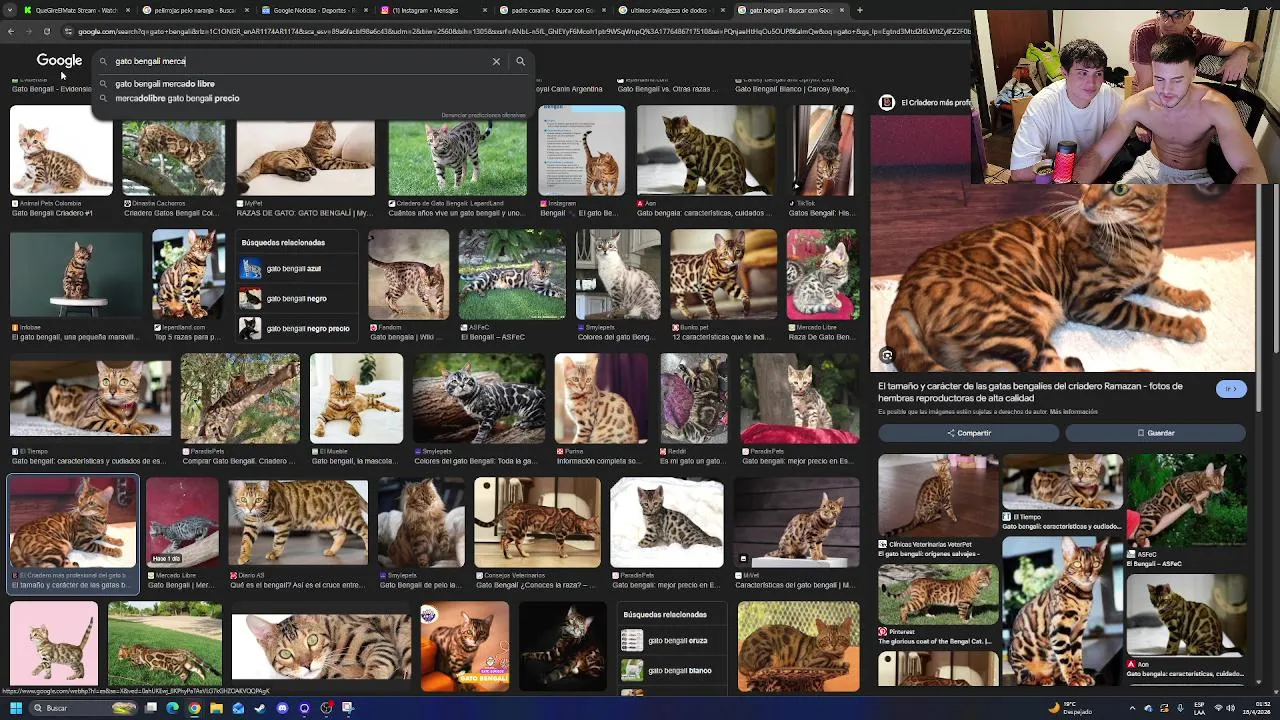This screenshot has height=720, width=1280.
Task: Click the Guardar button in preview panel
Action: pyautogui.click(x=1155, y=433)
